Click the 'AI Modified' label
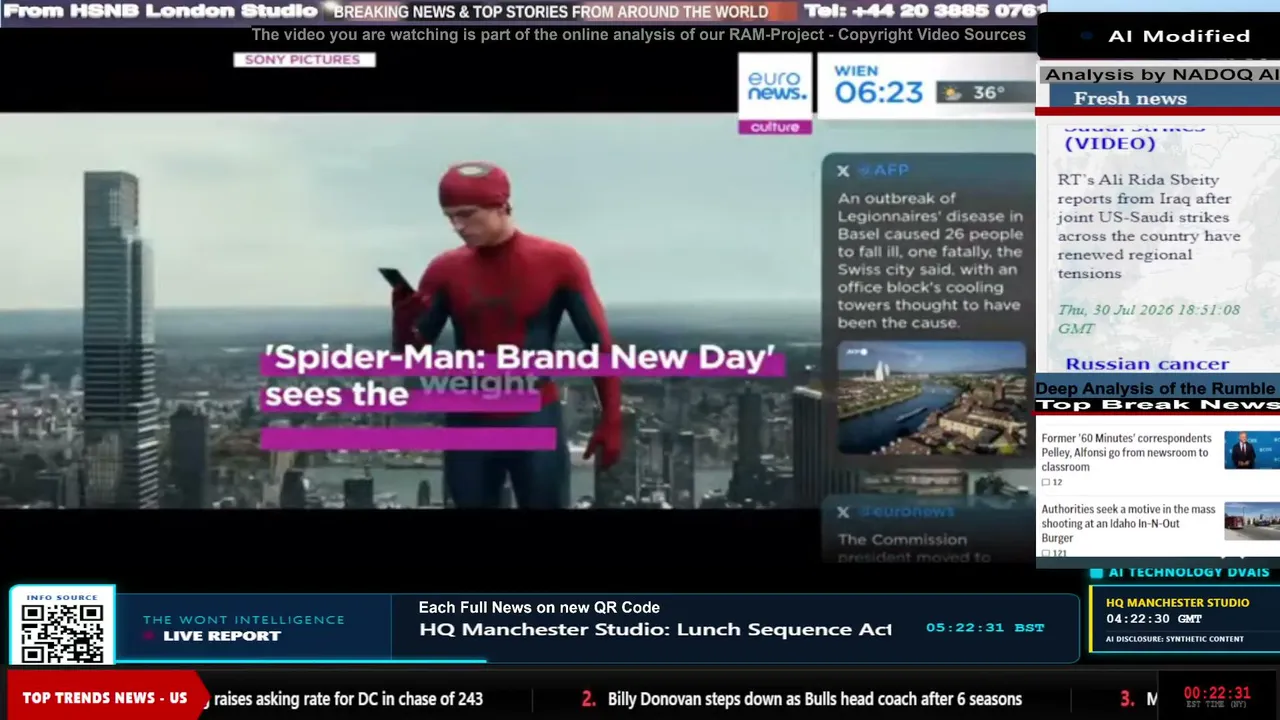1280x720 pixels. (x=1179, y=36)
